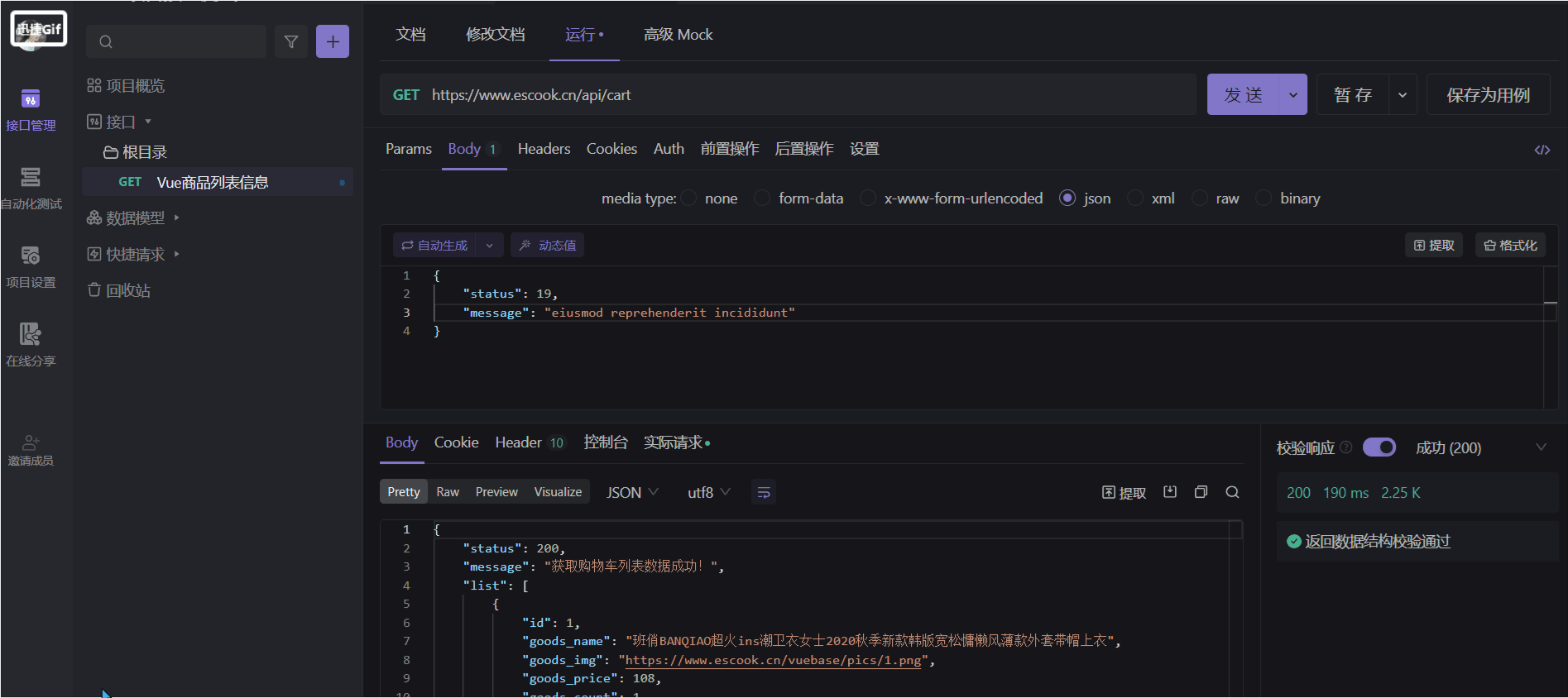
Task: Switch to the Headers request tab
Action: pos(544,149)
